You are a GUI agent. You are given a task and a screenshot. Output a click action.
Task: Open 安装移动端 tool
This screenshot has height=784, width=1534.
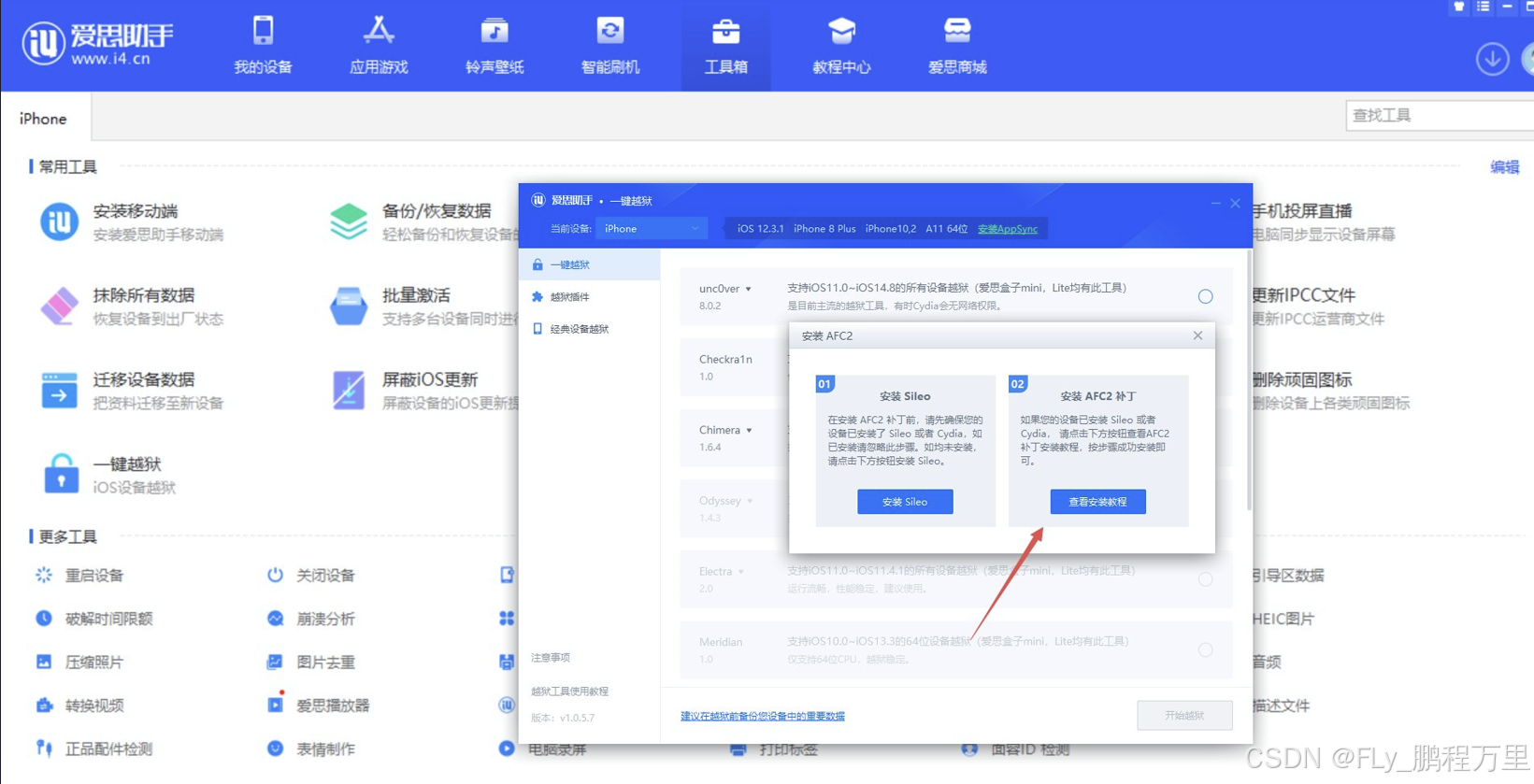tap(132, 222)
